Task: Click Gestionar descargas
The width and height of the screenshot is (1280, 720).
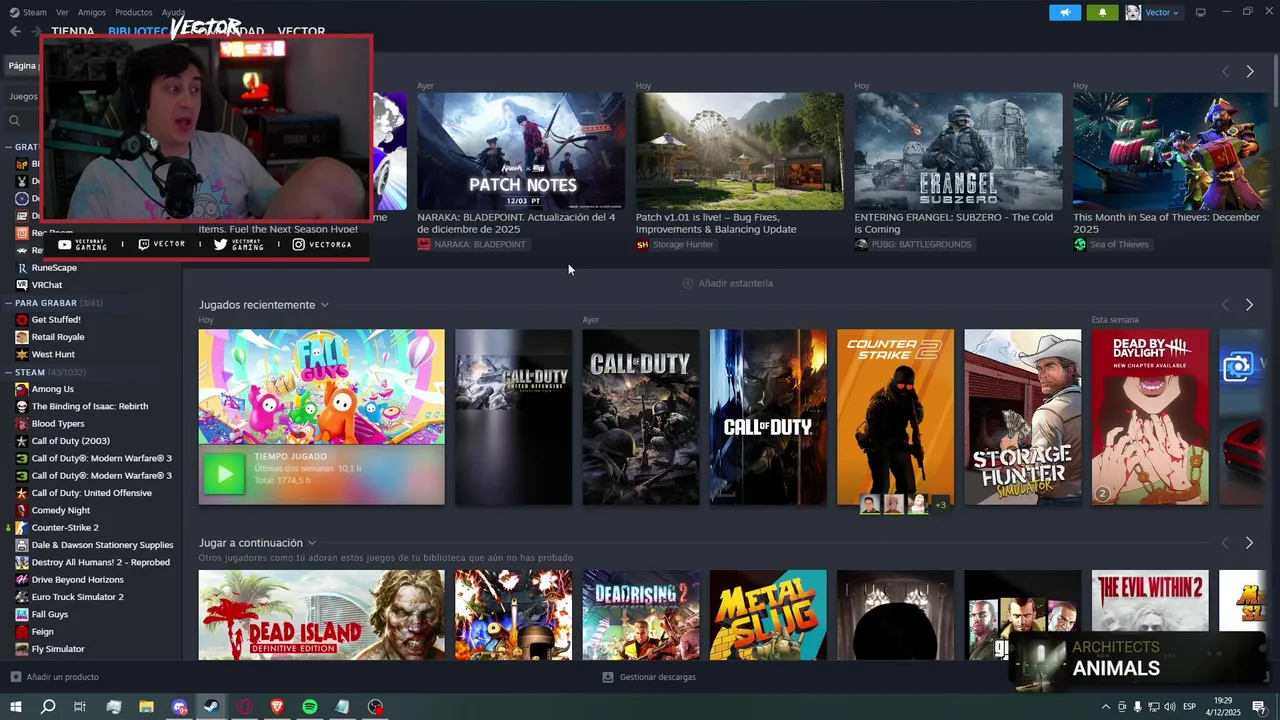Action: pos(657,677)
